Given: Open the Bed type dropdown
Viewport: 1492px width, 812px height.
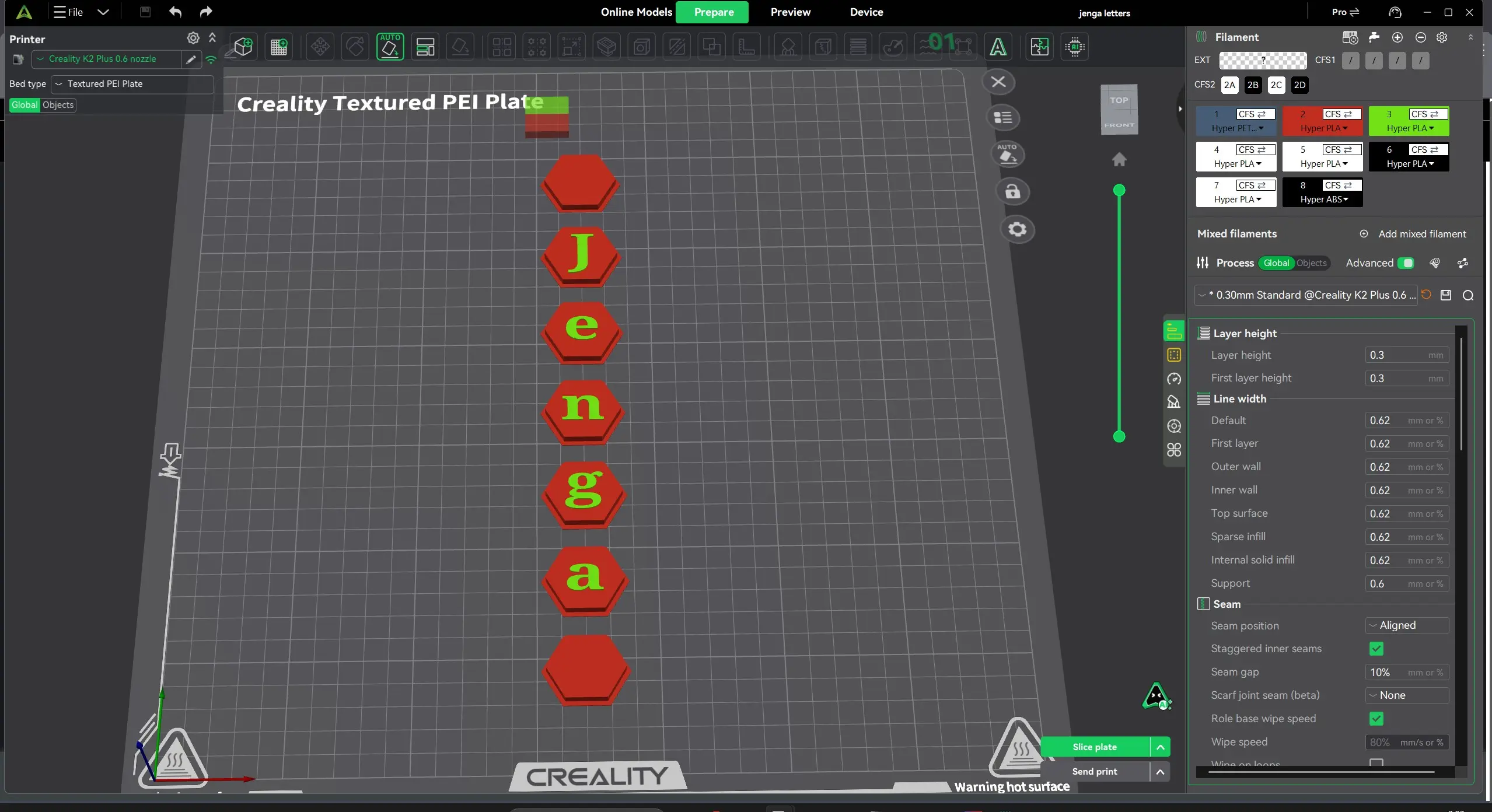Looking at the screenshot, I should coord(132,84).
